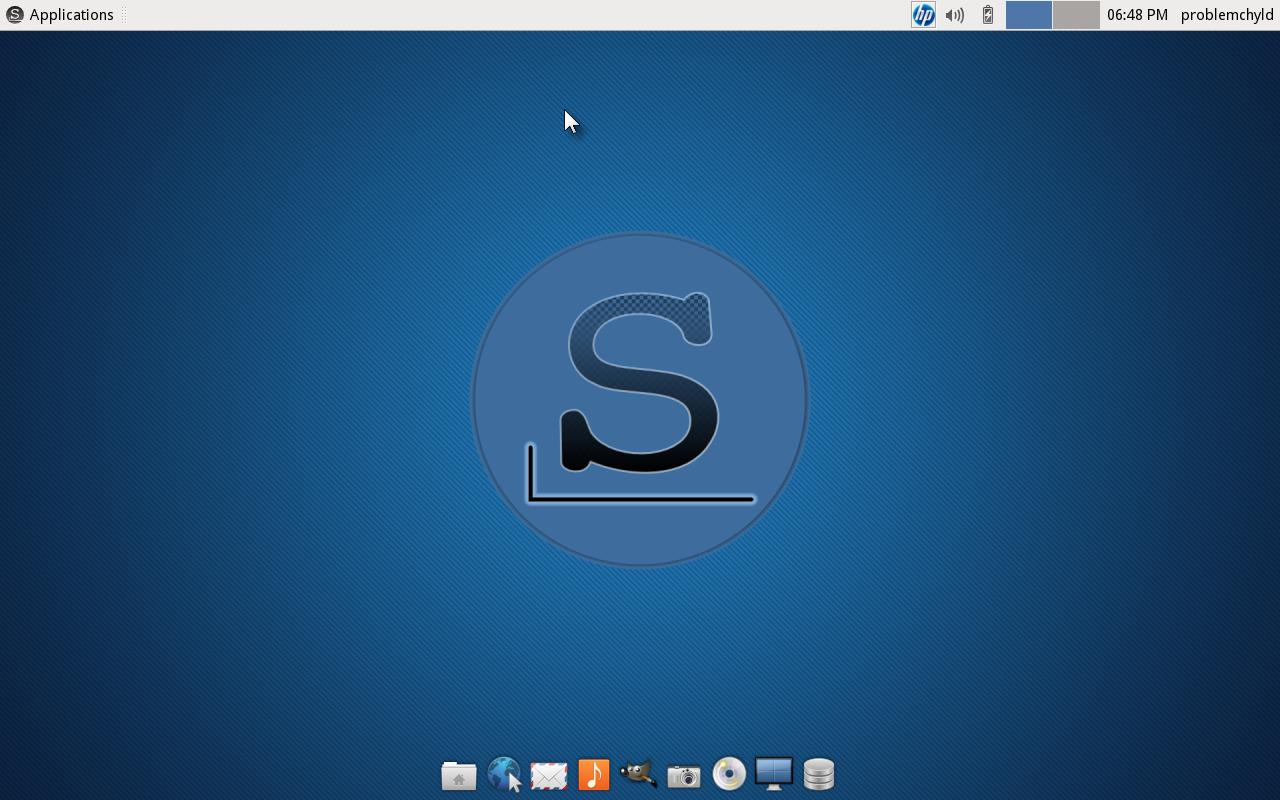Open the home folder from the dock
The width and height of the screenshot is (1280, 800).
459,775
